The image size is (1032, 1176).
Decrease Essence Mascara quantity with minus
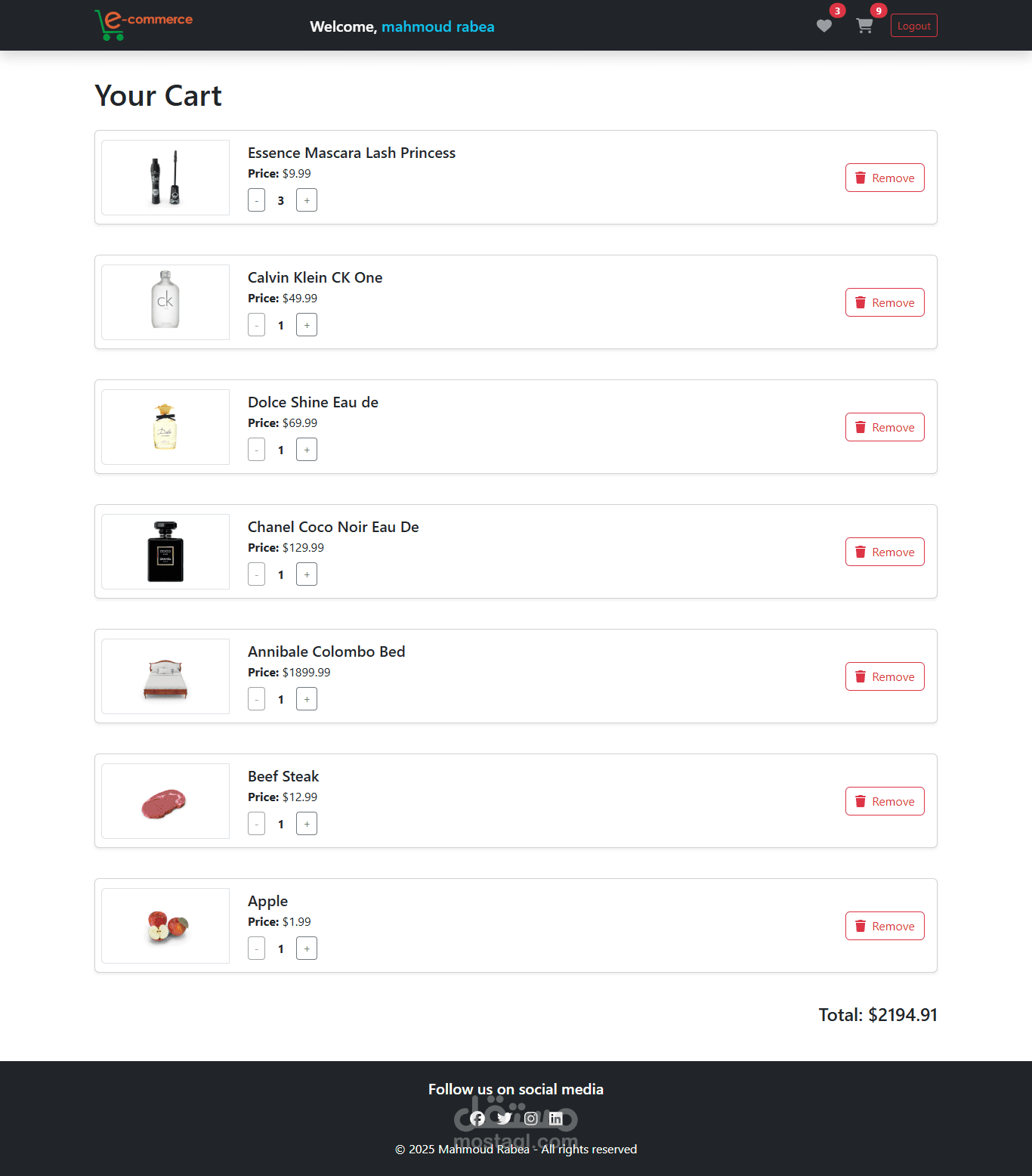[257, 201]
